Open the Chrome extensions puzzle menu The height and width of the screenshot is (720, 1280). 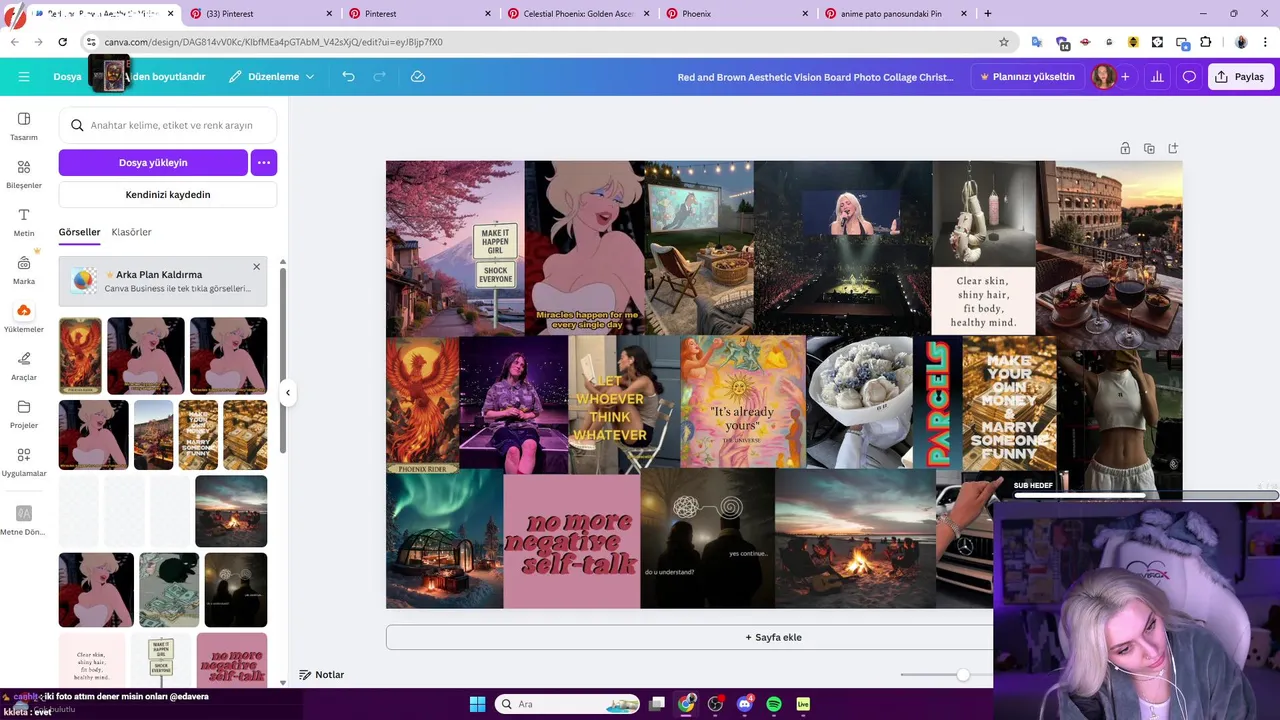coord(1206,42)
